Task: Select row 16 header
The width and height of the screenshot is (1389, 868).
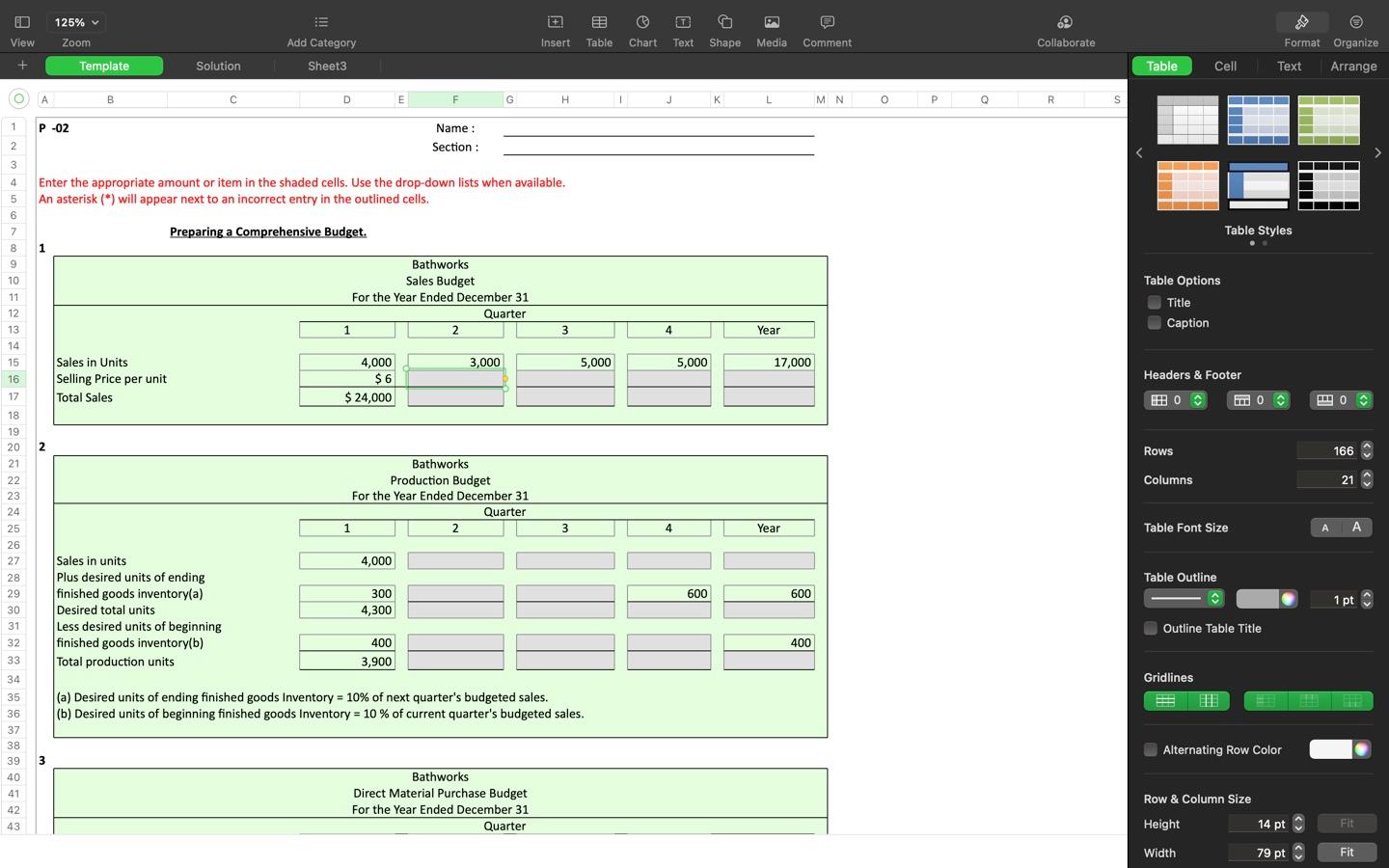Action: tap(14, 379)
